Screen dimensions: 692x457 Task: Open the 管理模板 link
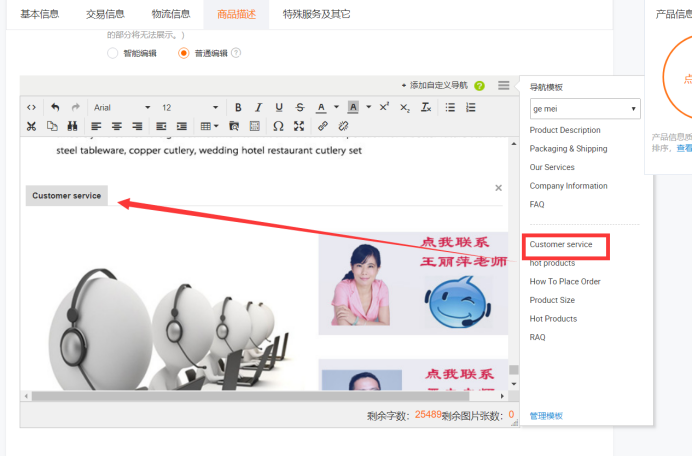coord(546,416)
